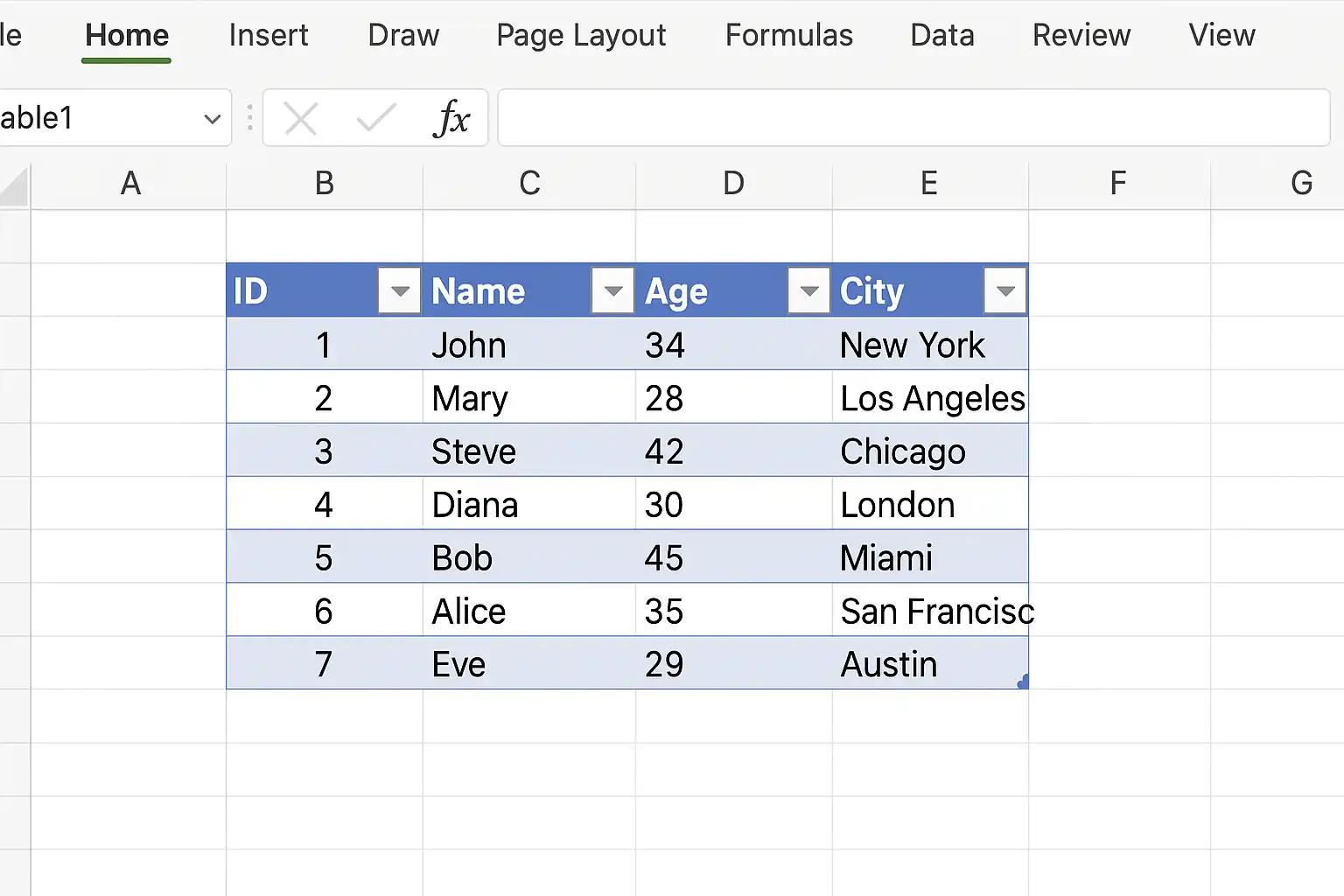Open the Age column filter dropdown
This screenshot has width=1344, height=896.
coord(809,290)
